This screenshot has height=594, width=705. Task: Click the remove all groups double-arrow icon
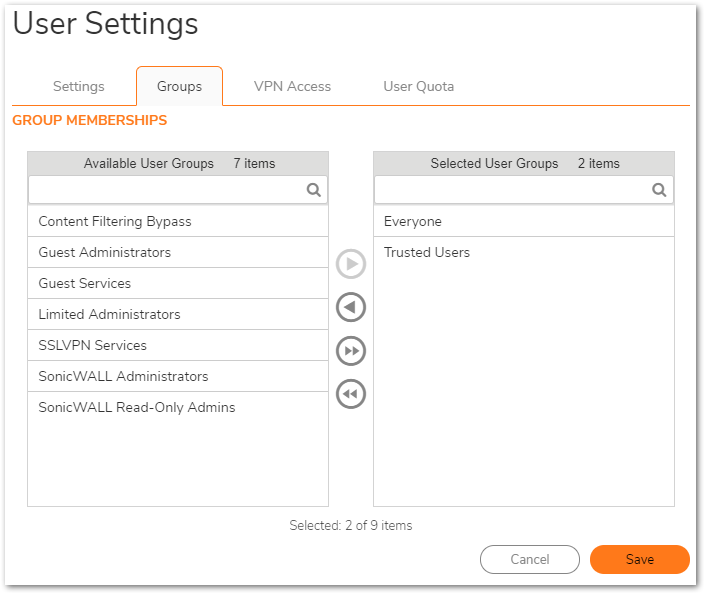coord(351,394)
